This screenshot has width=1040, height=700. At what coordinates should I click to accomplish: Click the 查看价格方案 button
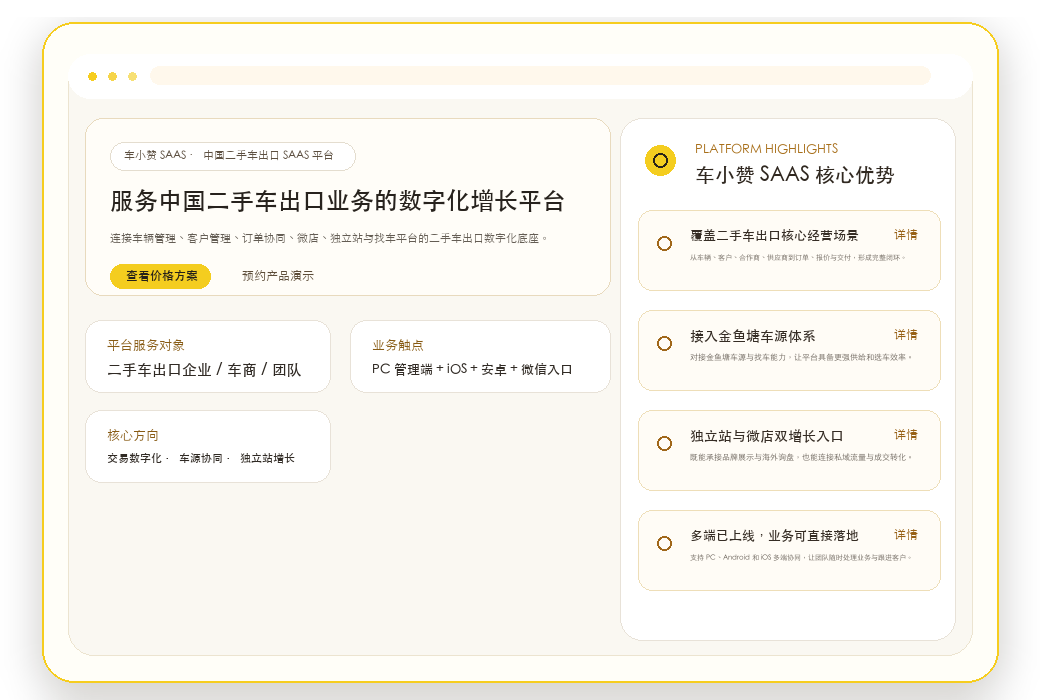click(x=161, y=276)
